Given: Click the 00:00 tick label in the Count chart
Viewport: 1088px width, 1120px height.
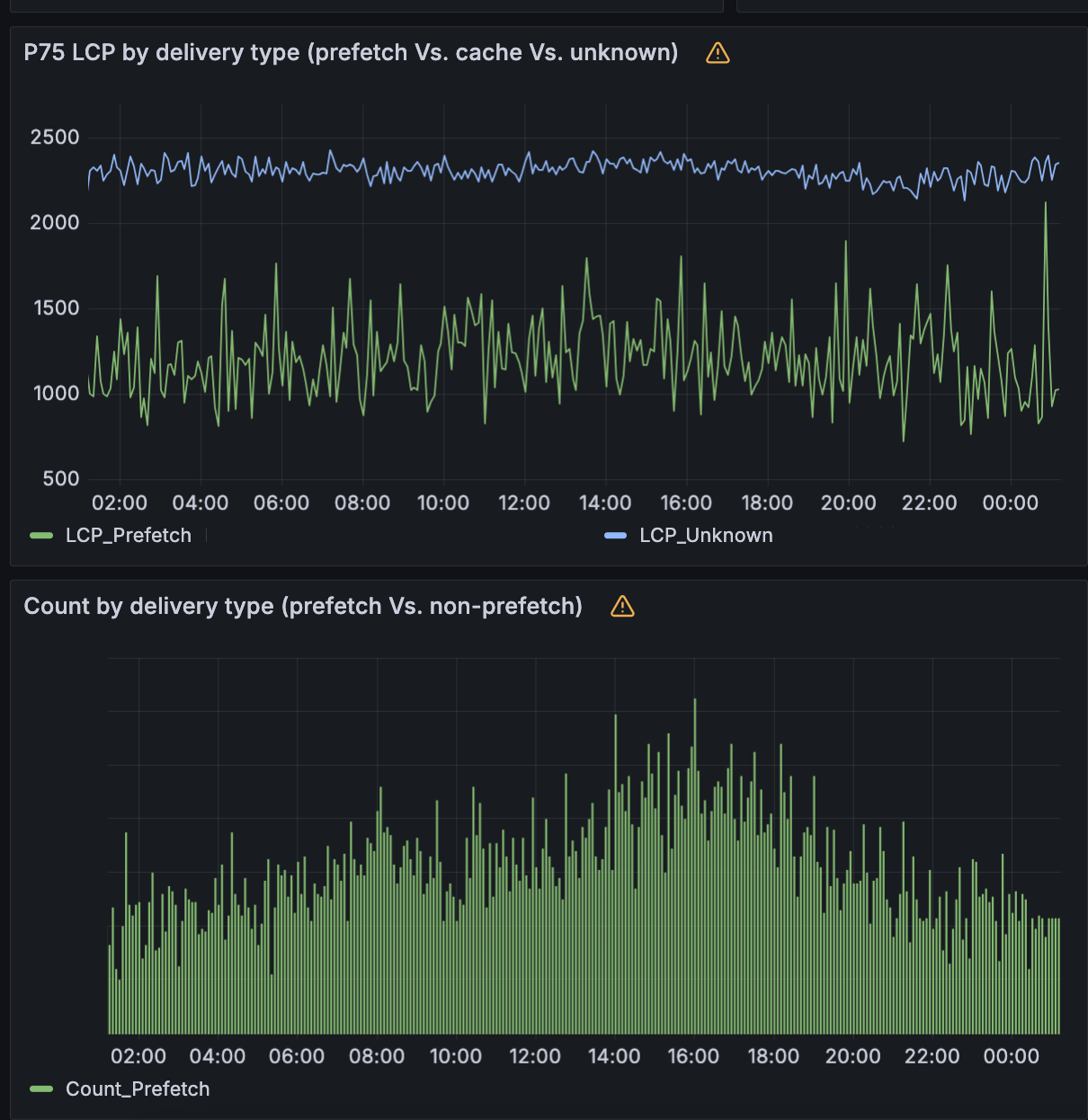Looking at the screenshot, I should [1011, 1057].
